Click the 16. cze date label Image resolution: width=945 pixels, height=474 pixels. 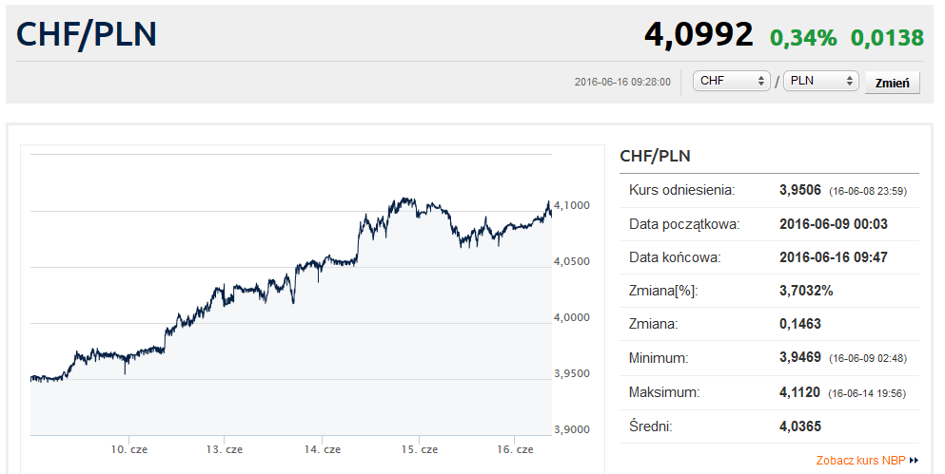pos(516,449)
